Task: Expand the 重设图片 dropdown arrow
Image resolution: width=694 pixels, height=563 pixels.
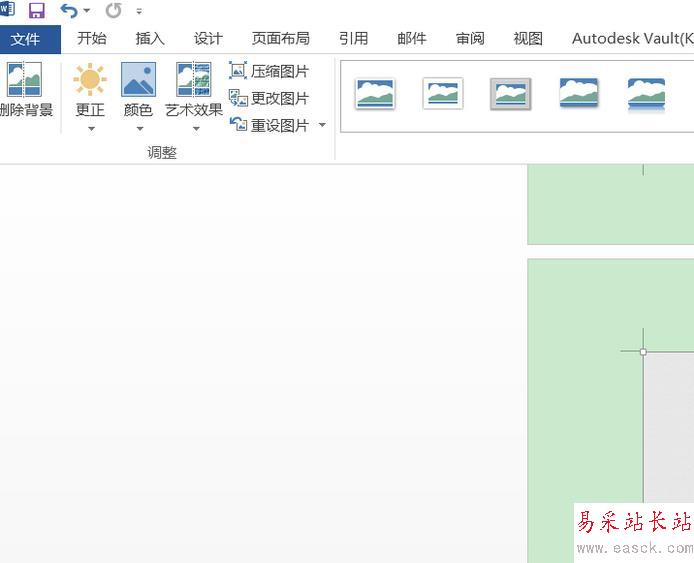Action: [x=322, y=125]
